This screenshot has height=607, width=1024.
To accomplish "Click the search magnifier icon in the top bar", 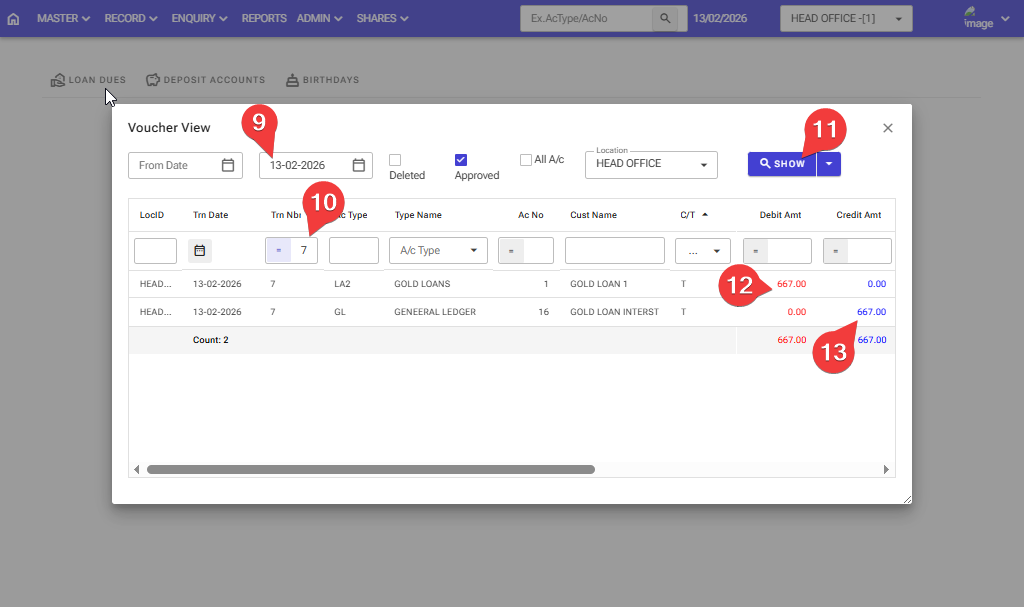I will coord(664,19).
